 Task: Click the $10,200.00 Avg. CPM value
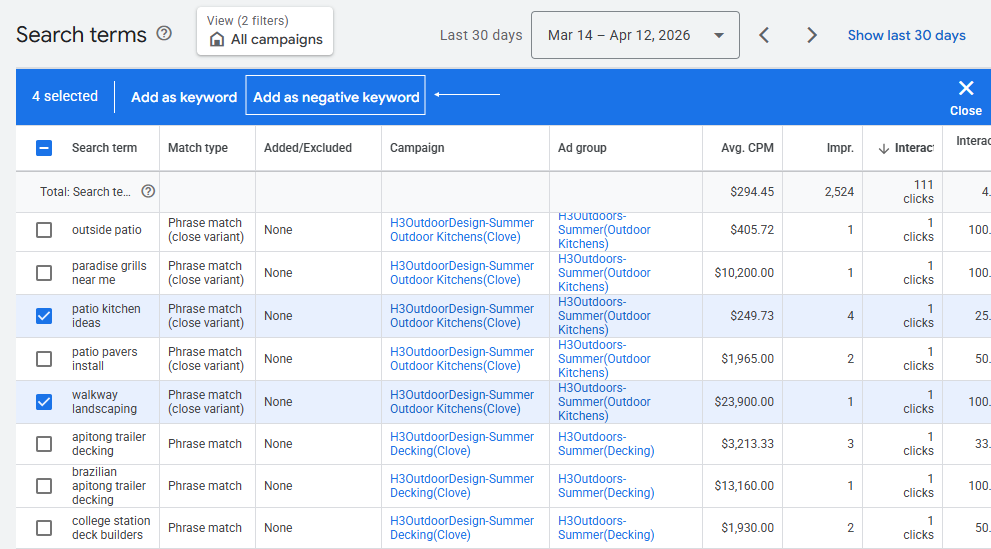(744, 273)
